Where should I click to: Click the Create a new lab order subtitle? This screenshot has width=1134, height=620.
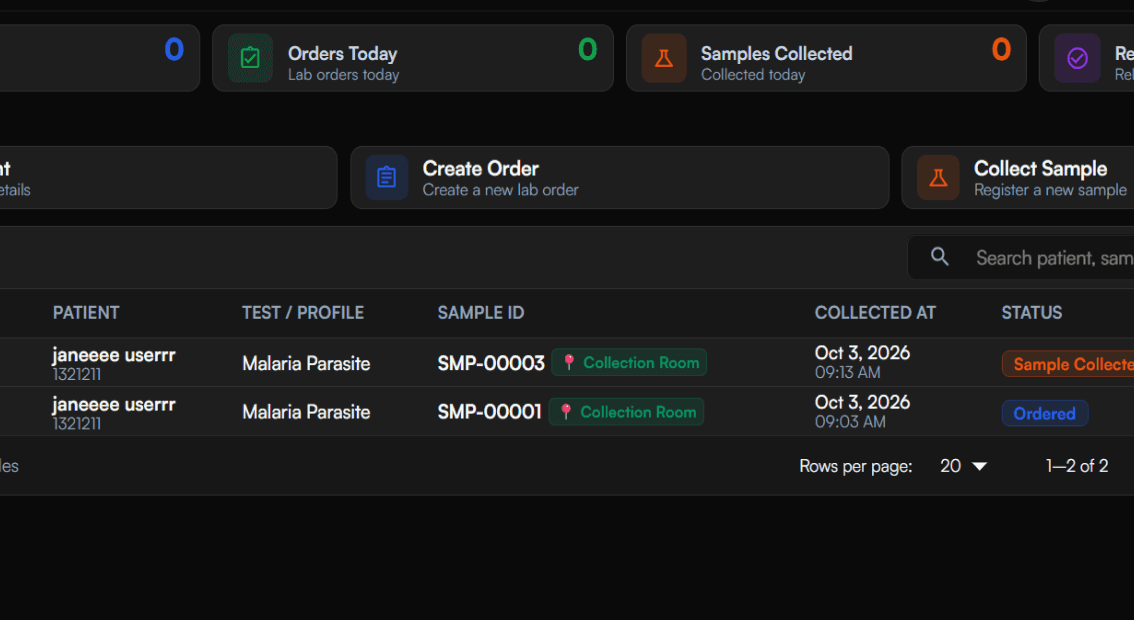[500, 190]
